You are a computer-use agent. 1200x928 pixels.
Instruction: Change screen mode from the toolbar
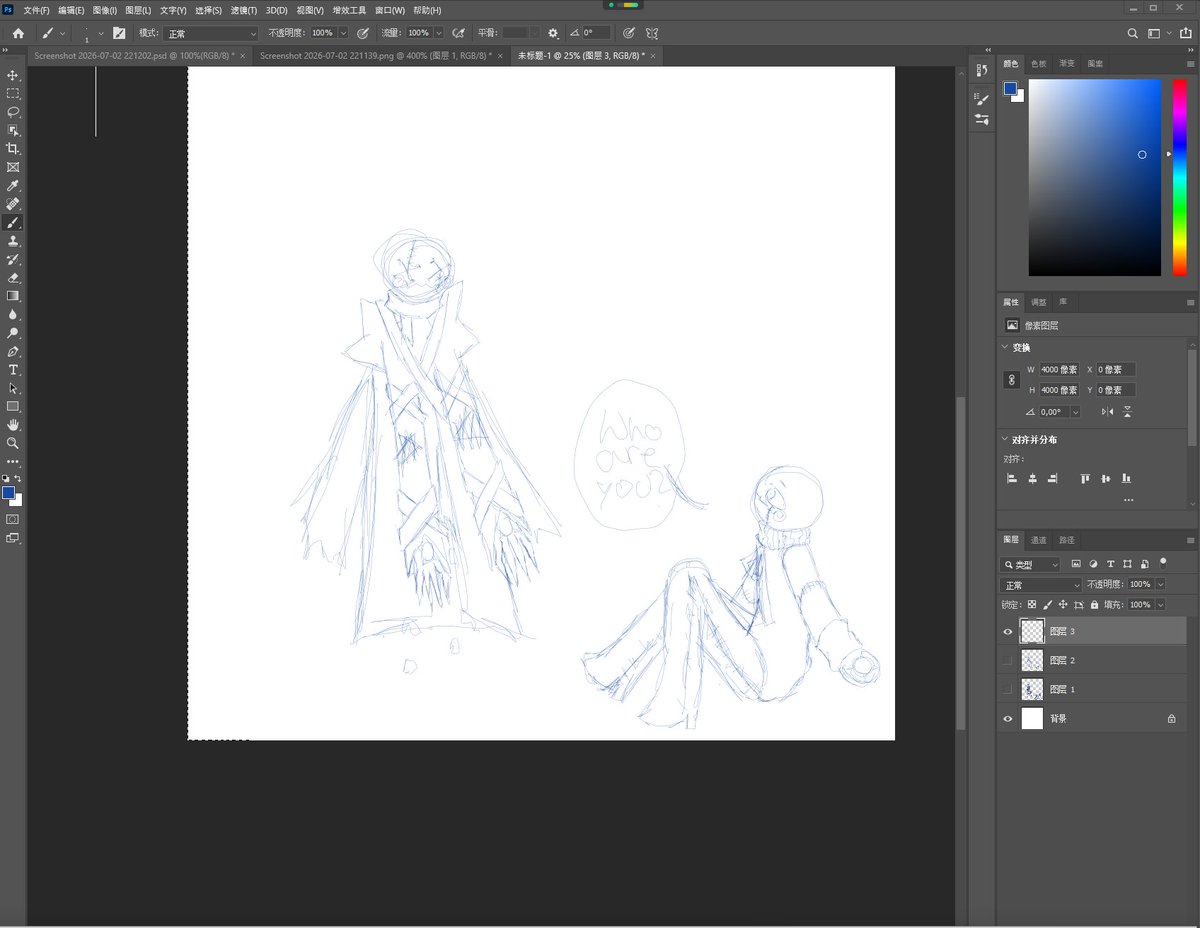[13, 538]
